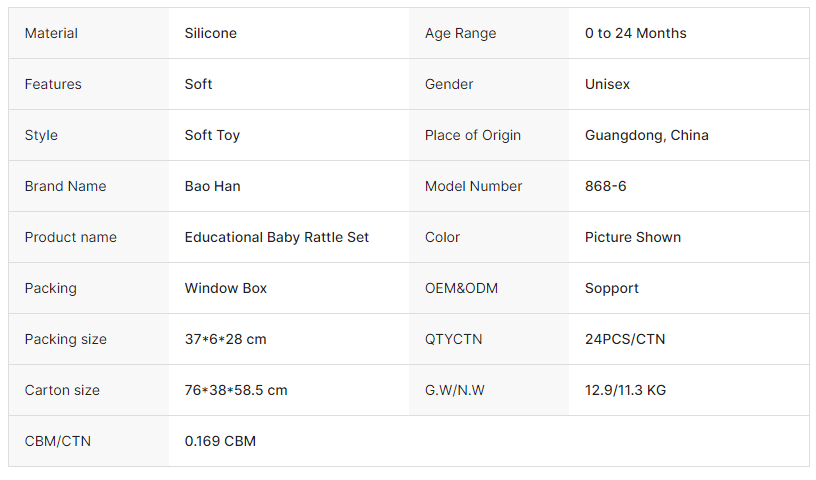This screenshot has width=816, height=480.
Task: Click Educational Baby Rattle Set text
Action: tap(277, 237)
